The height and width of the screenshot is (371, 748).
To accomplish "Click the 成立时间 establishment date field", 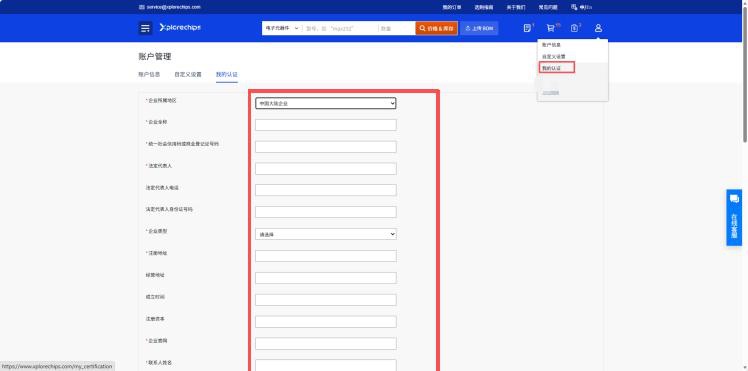I will pos(326,300).
